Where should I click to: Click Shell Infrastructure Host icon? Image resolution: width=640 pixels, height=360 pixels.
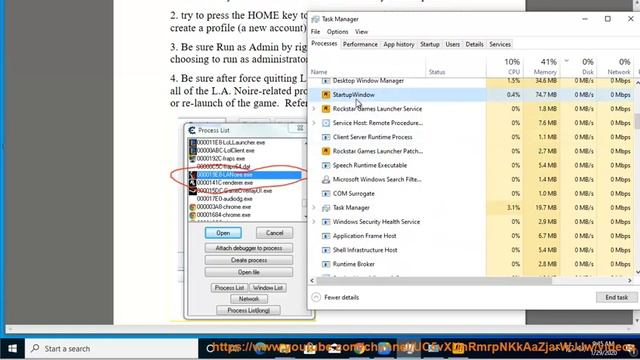[326, 250]
